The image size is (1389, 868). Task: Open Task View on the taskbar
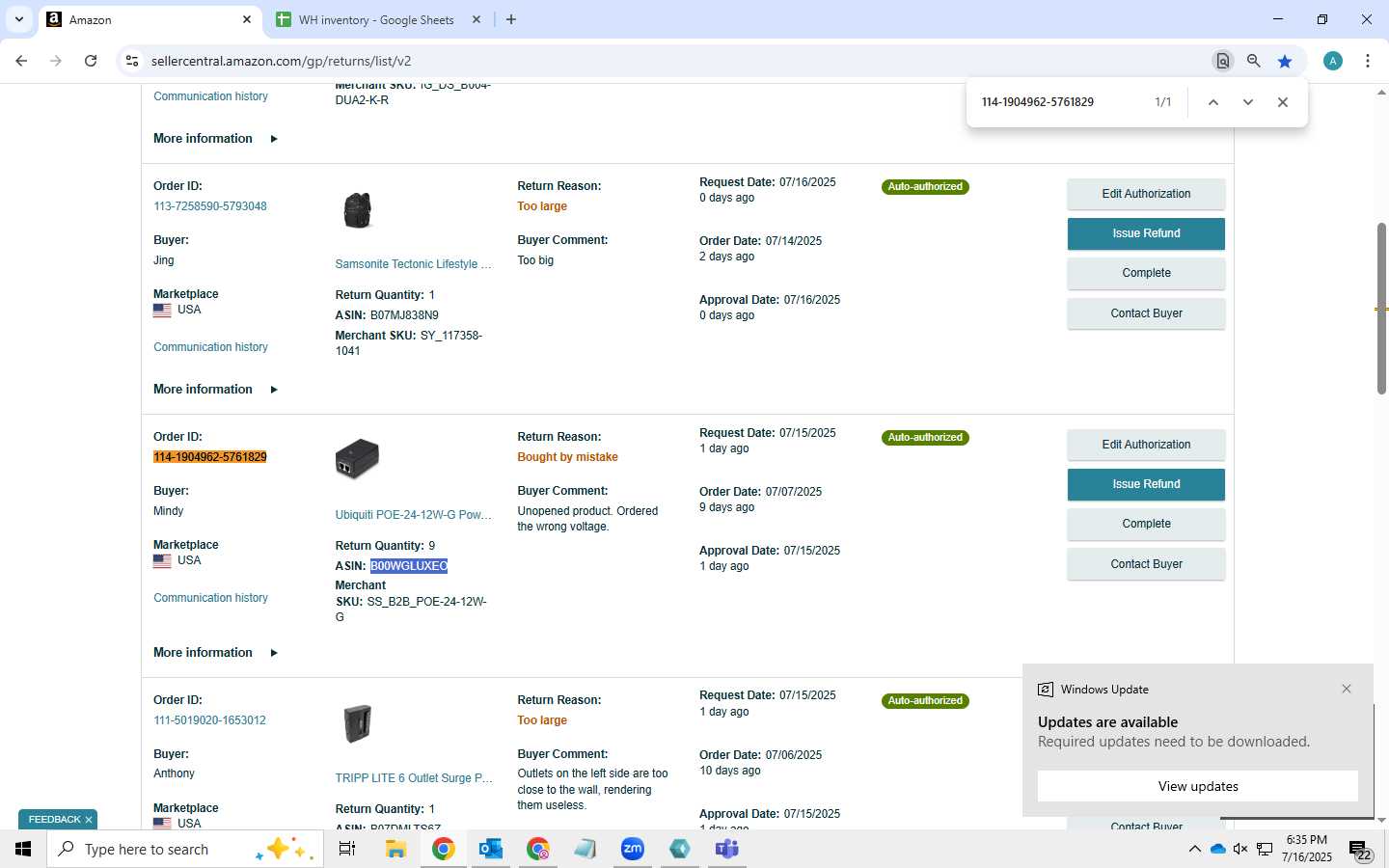tap(347, 849)
